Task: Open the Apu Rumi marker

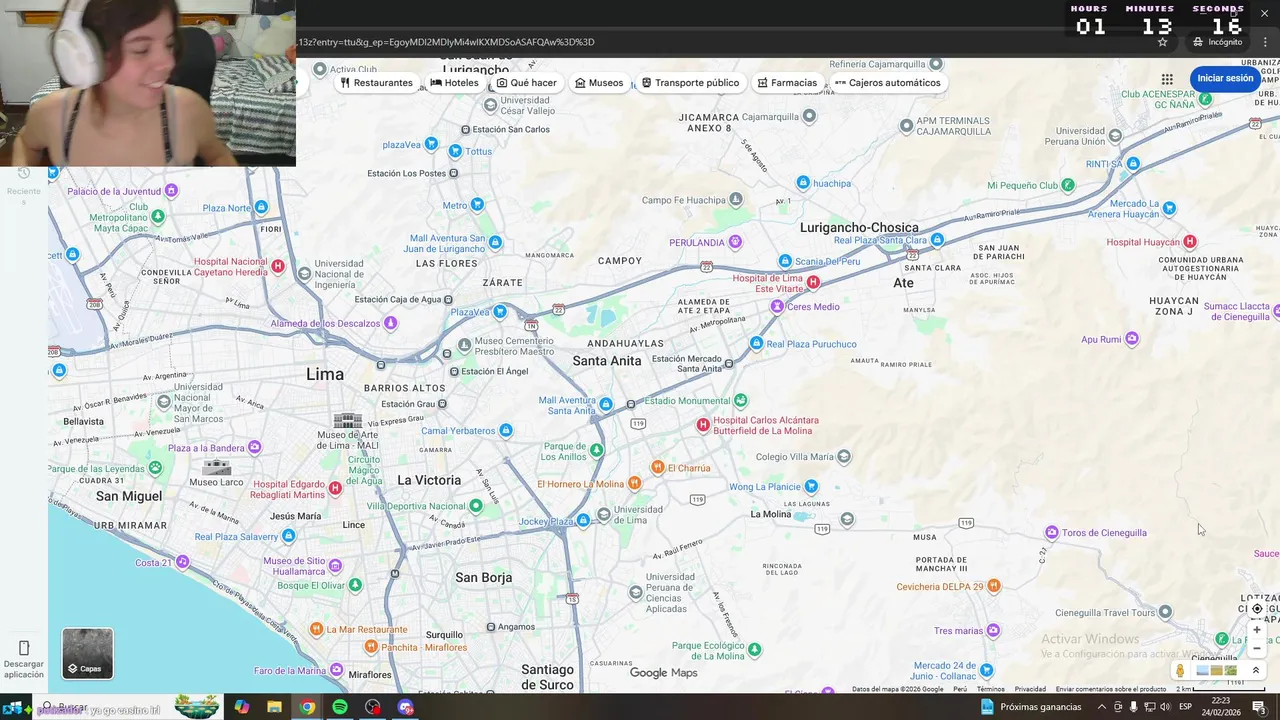Action: point(1131,339)
